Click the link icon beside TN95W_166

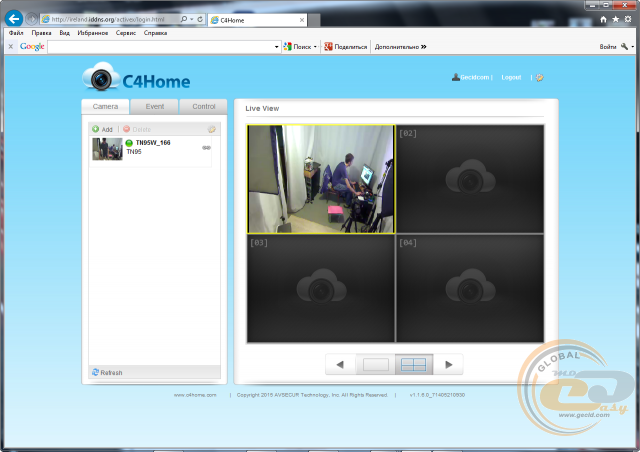(206, 148)
